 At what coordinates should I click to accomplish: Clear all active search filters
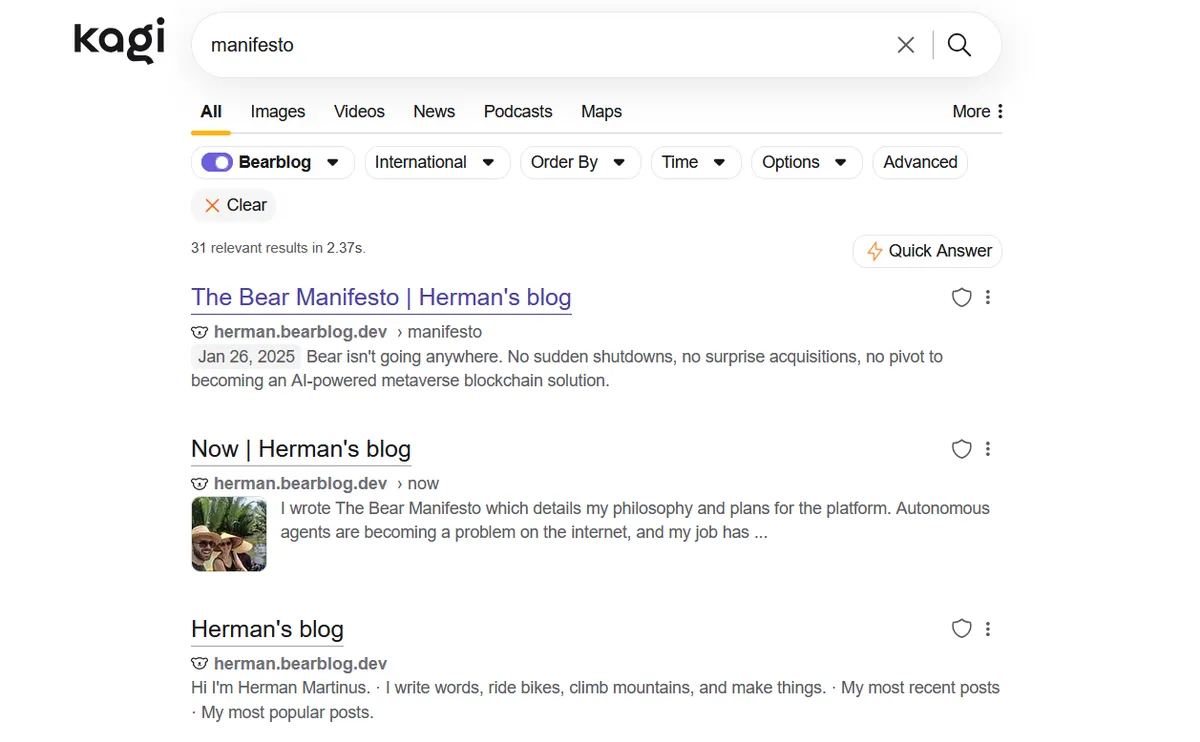[234, 205]
